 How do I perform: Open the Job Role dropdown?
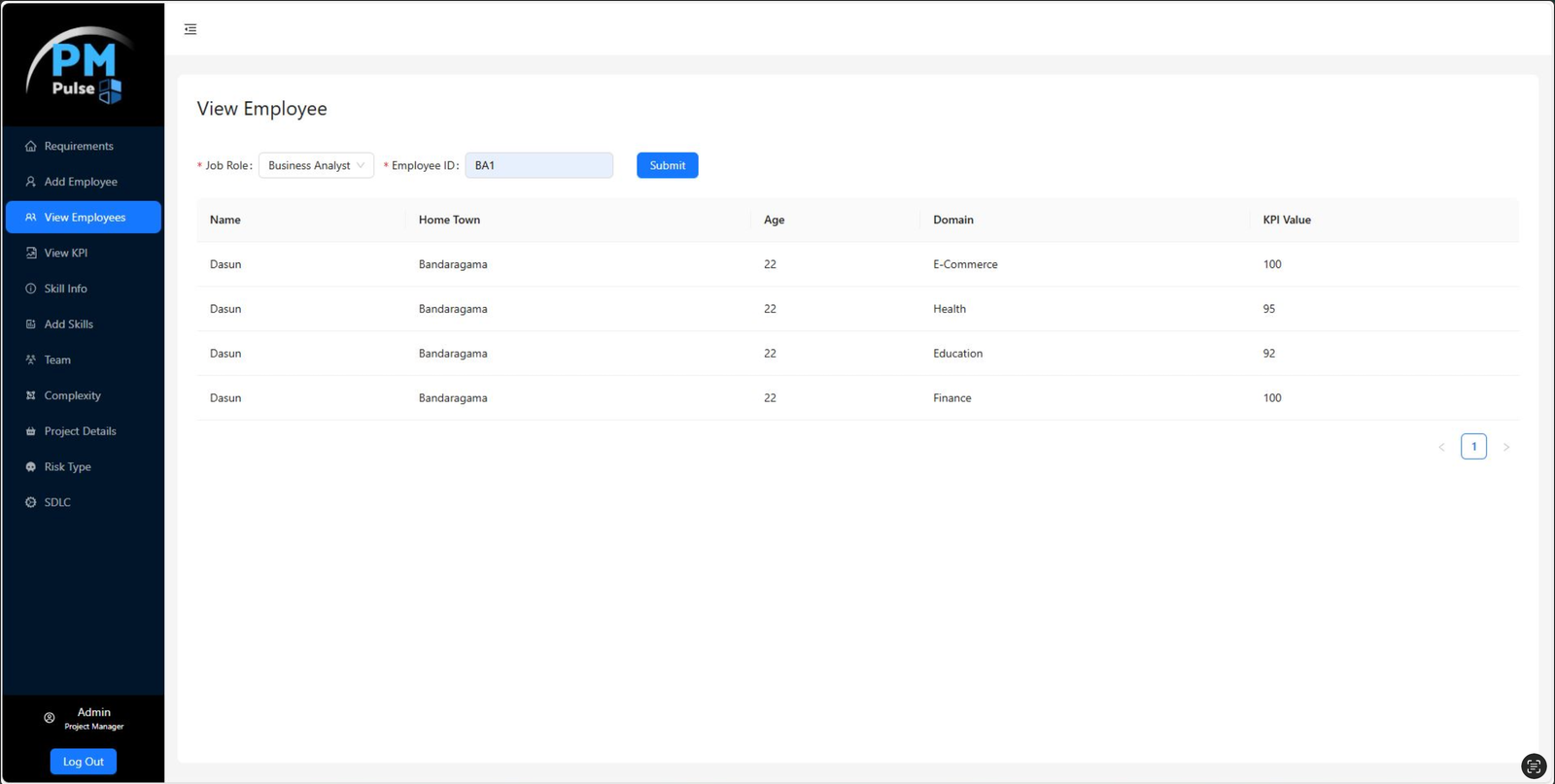[316, 165]
